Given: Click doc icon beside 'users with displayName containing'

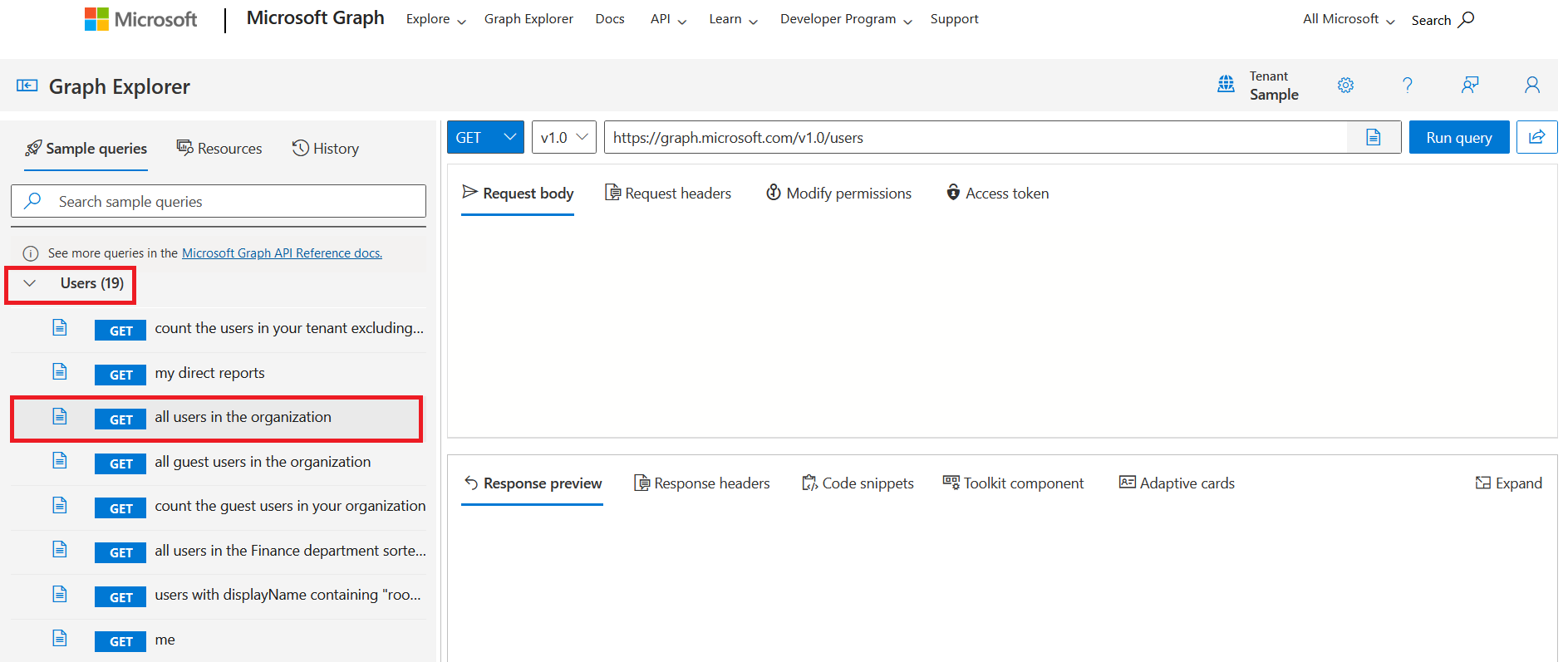Looking at the screenshot, I should coord(60,594).
